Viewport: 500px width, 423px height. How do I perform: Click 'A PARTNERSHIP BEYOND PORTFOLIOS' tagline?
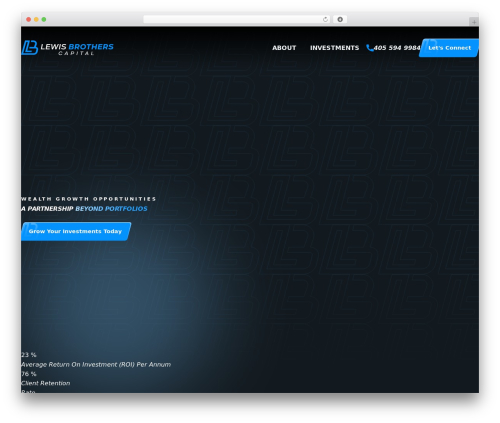coord(84,209)
